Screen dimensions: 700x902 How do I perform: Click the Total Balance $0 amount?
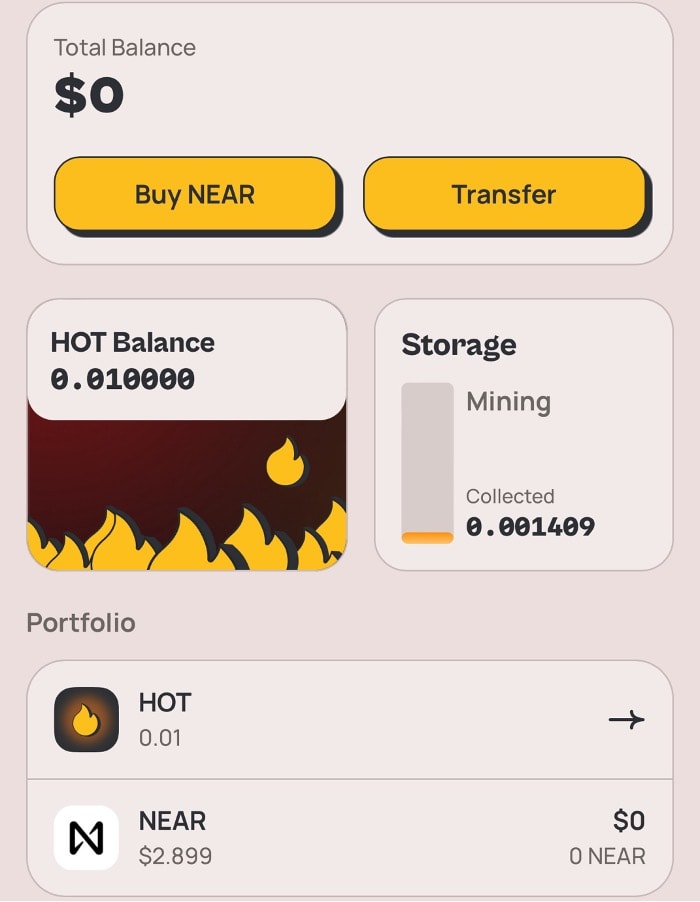coord(88,95)
